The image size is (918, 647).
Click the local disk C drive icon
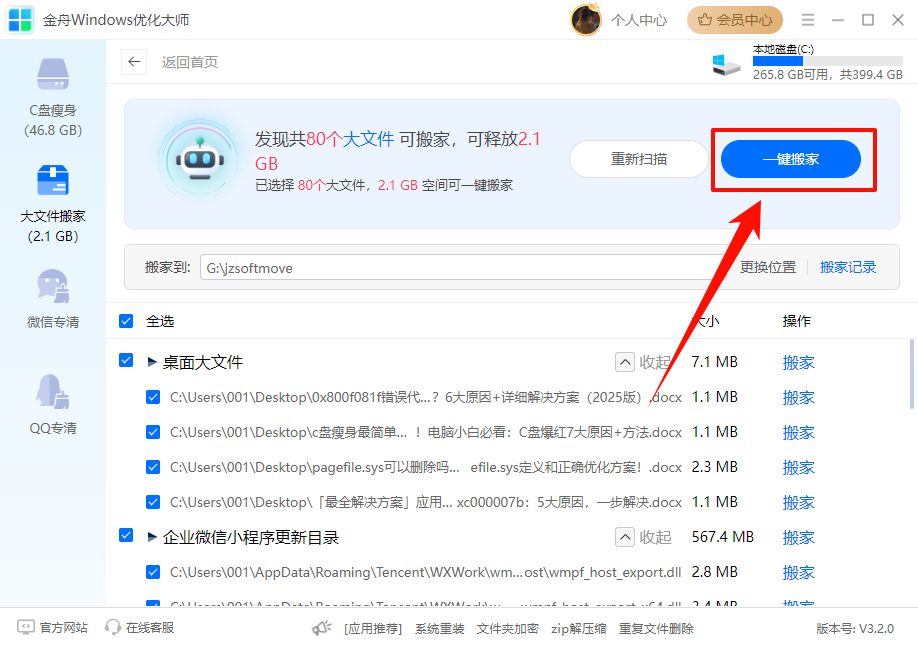(x=726, y=64)
